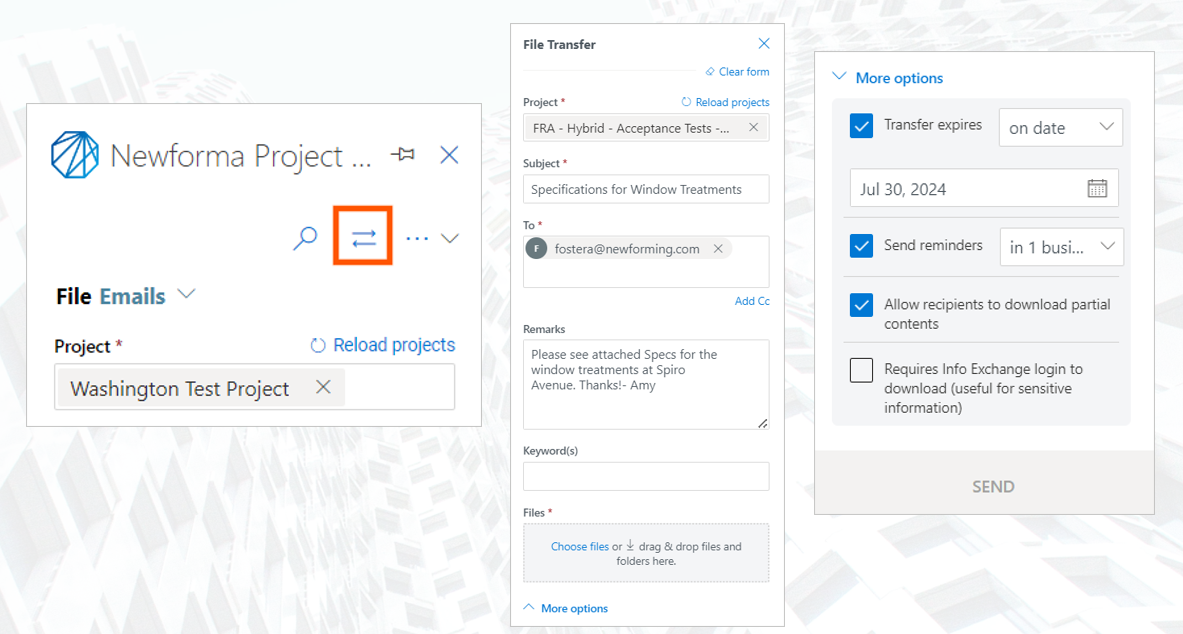Viewport: 1183px width, 634px height.
Task: Select the highlighted file transfer arrows icon
Action: 362,236
